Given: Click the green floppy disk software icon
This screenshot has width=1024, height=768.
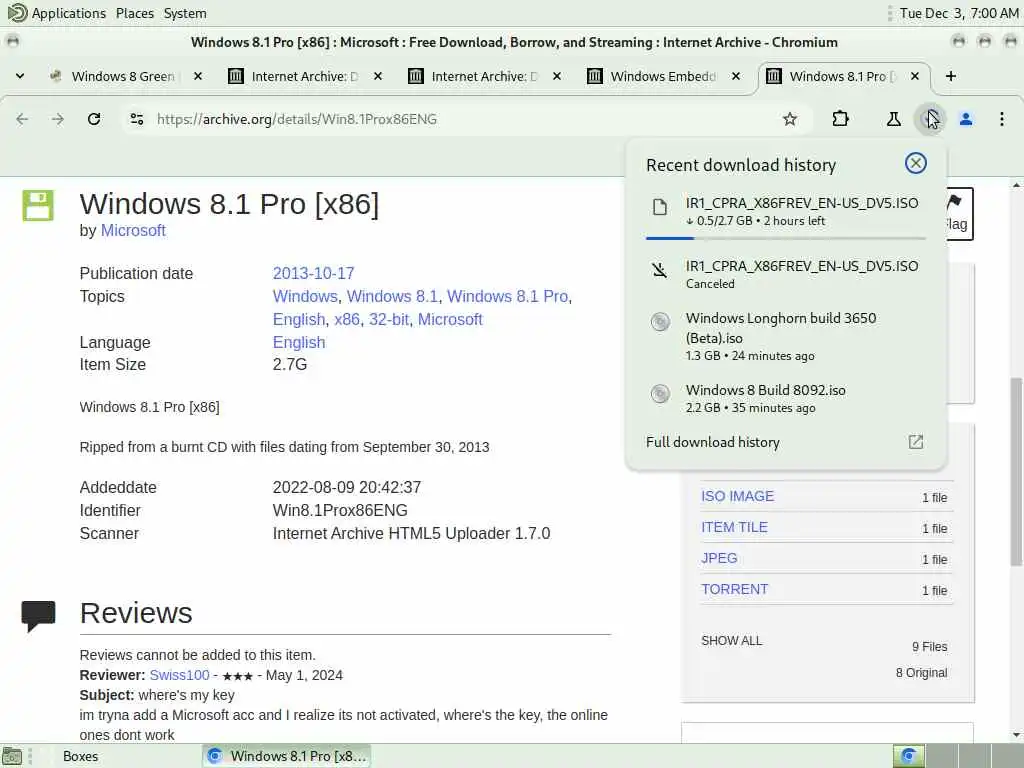Looking at the screenshot, I should point(37,206).
